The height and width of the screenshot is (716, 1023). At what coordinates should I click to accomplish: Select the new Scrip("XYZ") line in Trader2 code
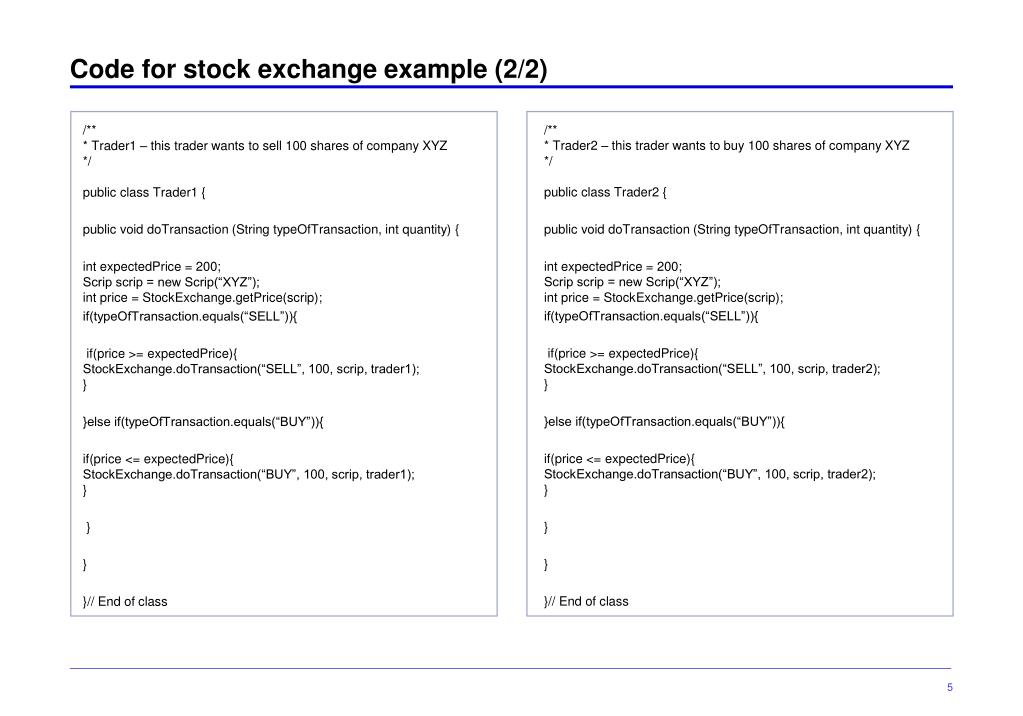coord(632,282)
